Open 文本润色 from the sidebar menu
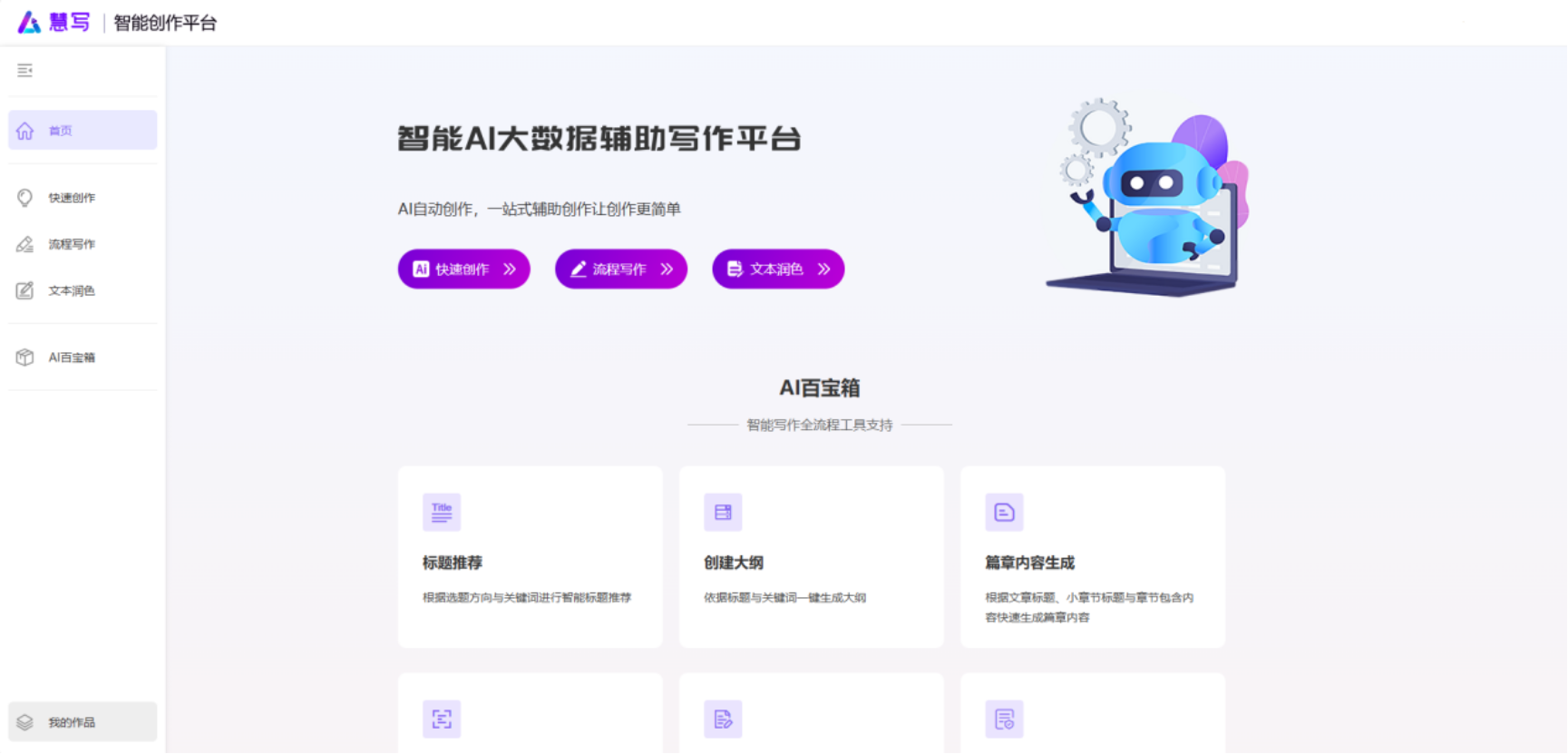Screen dimensions: 1568x754 click(72, 290)
